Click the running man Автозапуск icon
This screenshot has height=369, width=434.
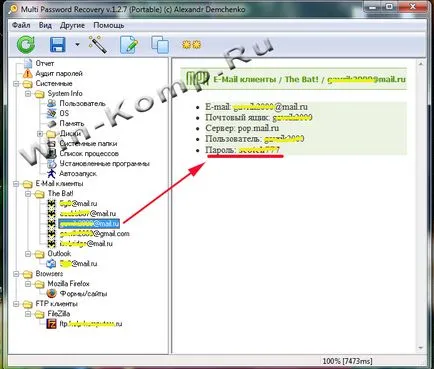tap(51, 174)
